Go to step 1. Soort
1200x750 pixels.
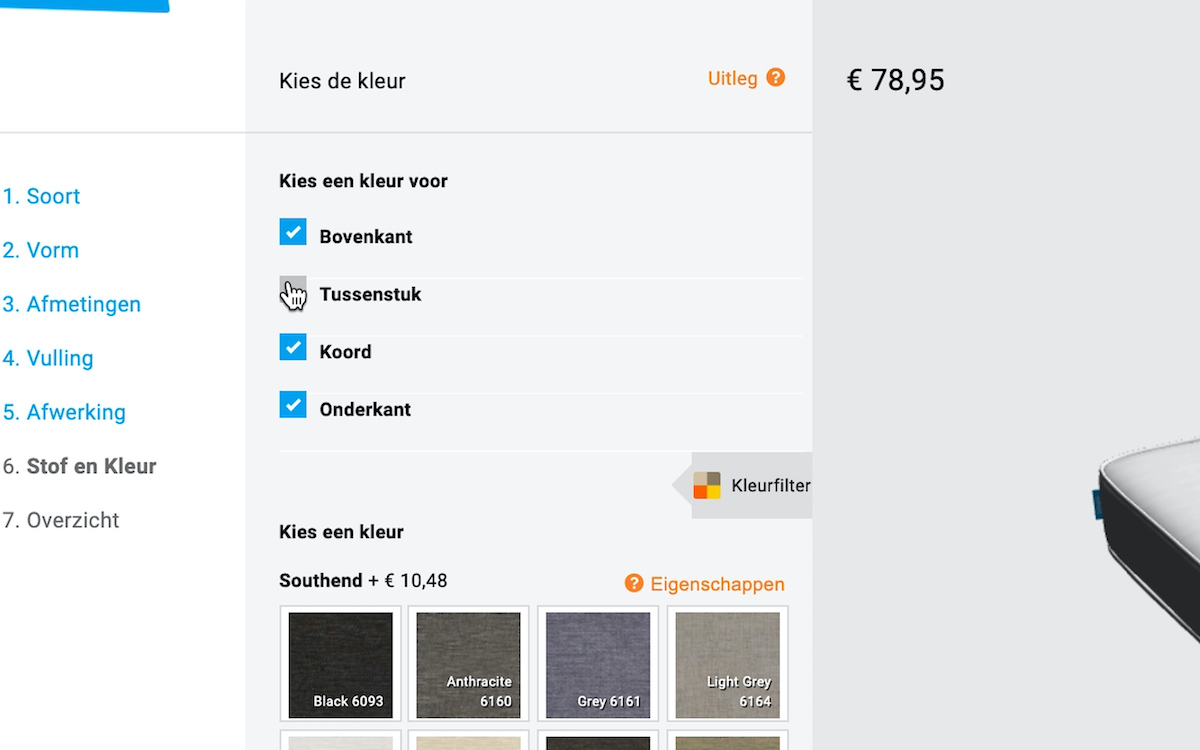(x=41, y=196)
